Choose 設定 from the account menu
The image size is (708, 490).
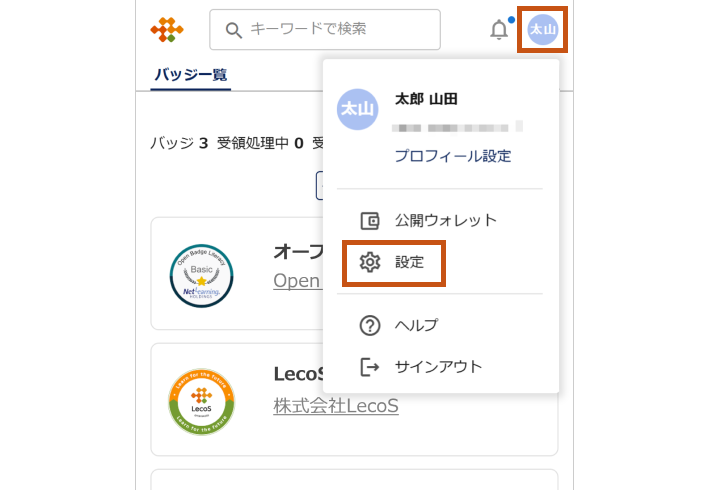pyautogui.click(x=409, y=263)
